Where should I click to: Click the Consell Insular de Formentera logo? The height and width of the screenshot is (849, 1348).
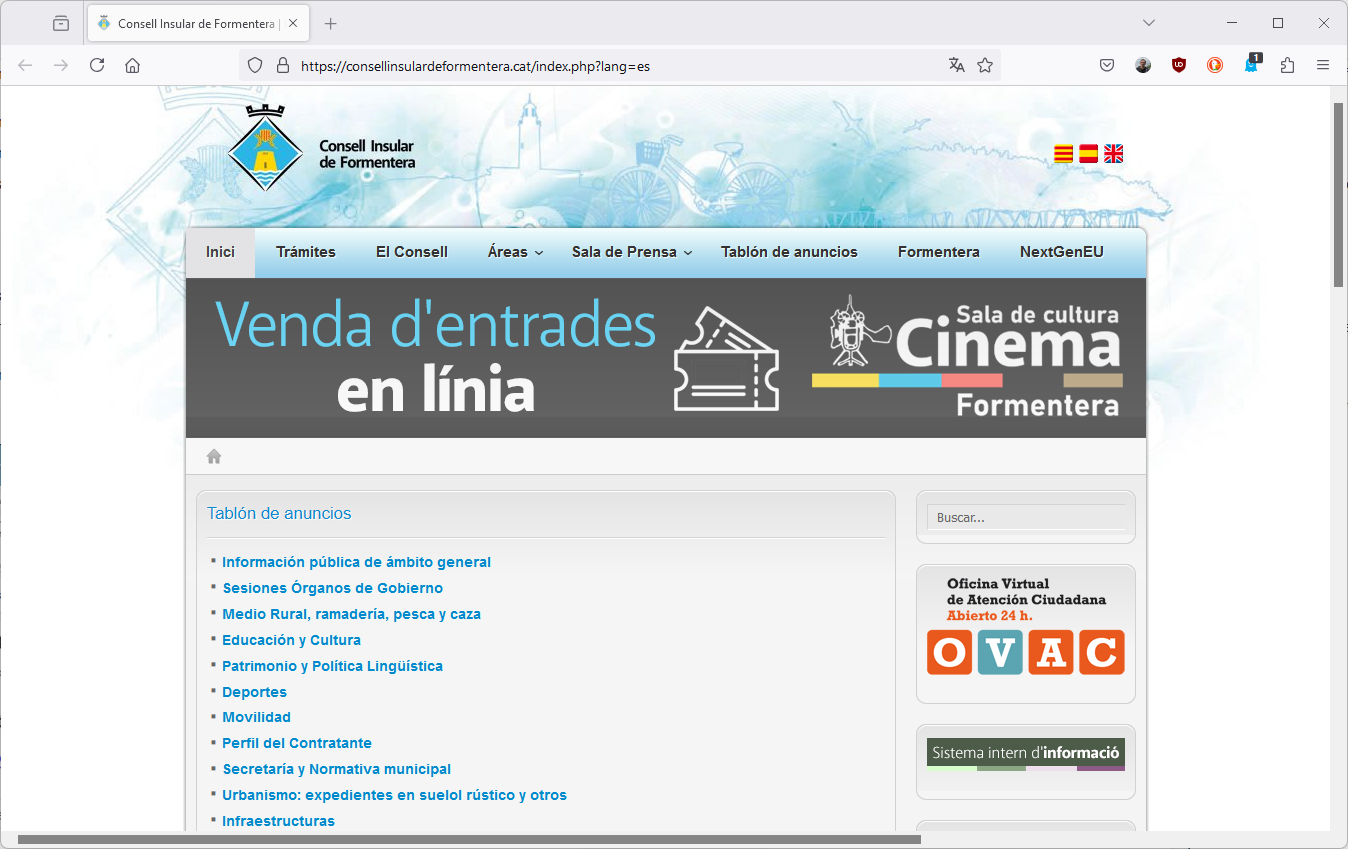click(x=321, y=149)
